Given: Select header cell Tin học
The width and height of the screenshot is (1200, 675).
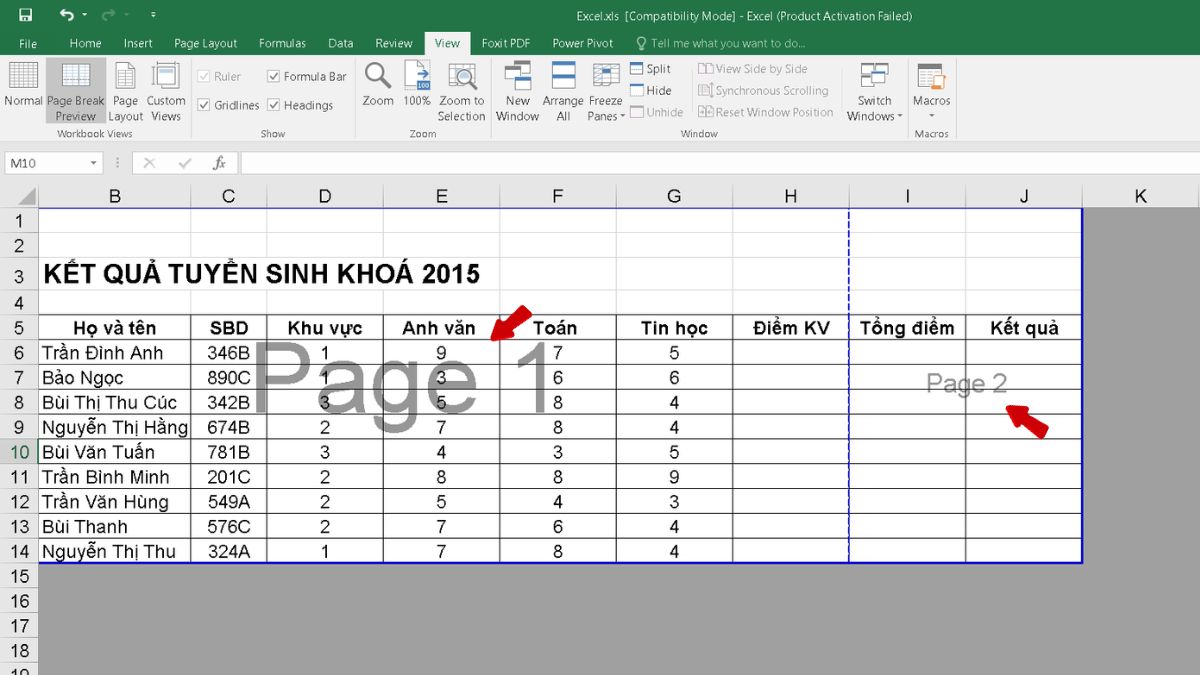Looking at the screenshot, I should tap(674, 328).
